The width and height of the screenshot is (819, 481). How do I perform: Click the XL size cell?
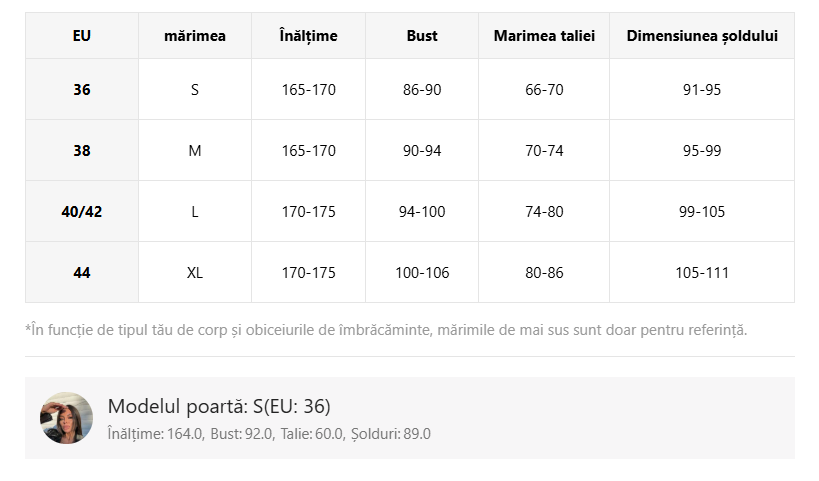[195, 273]
